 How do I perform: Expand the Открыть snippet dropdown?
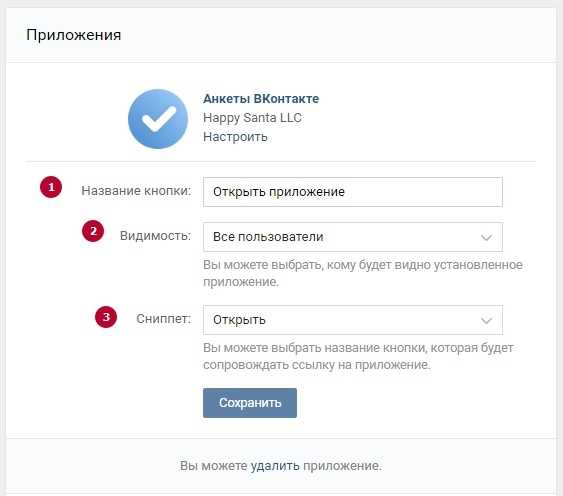click(353, 320)
